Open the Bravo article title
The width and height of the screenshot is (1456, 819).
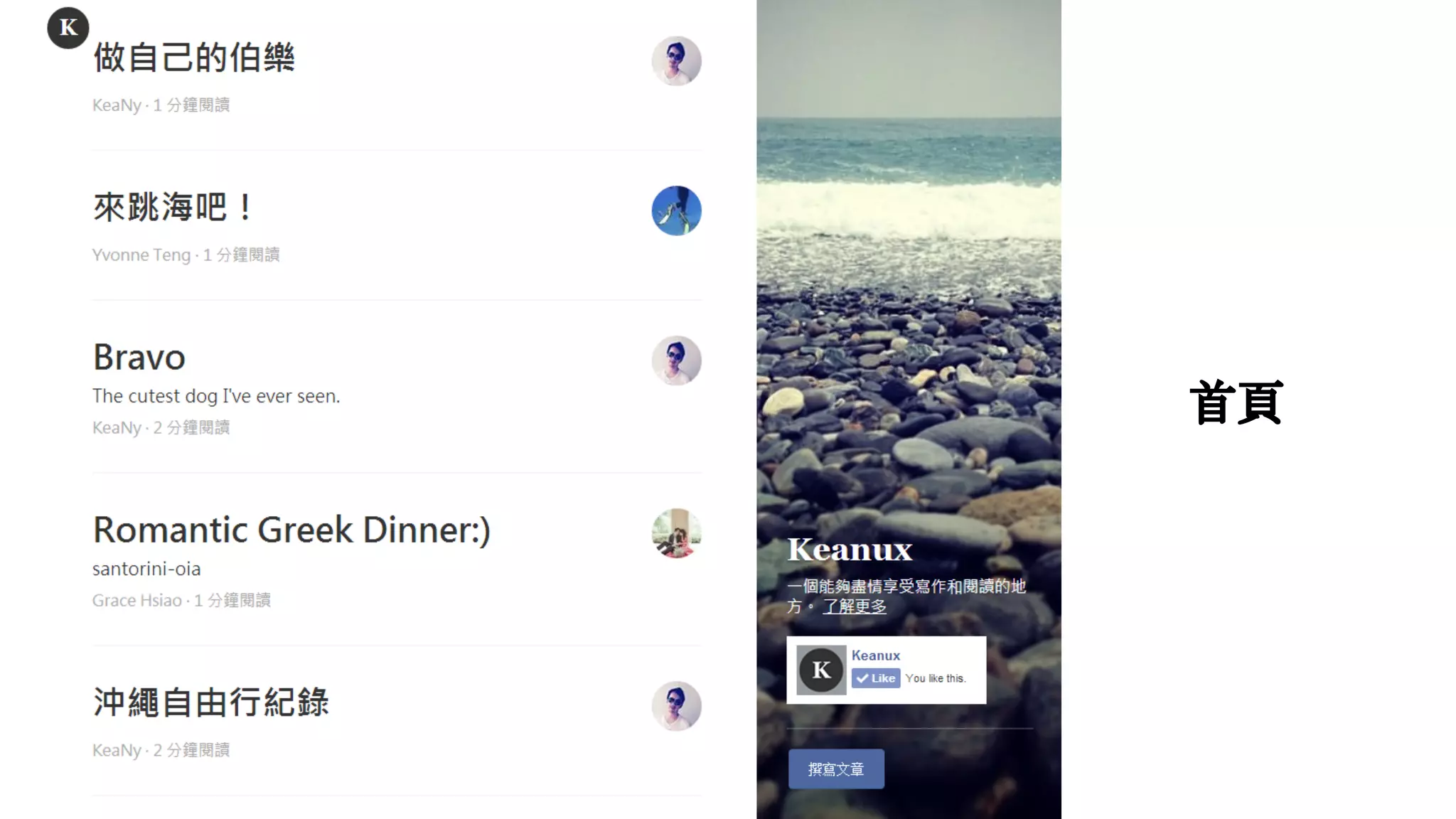(139, 357)
